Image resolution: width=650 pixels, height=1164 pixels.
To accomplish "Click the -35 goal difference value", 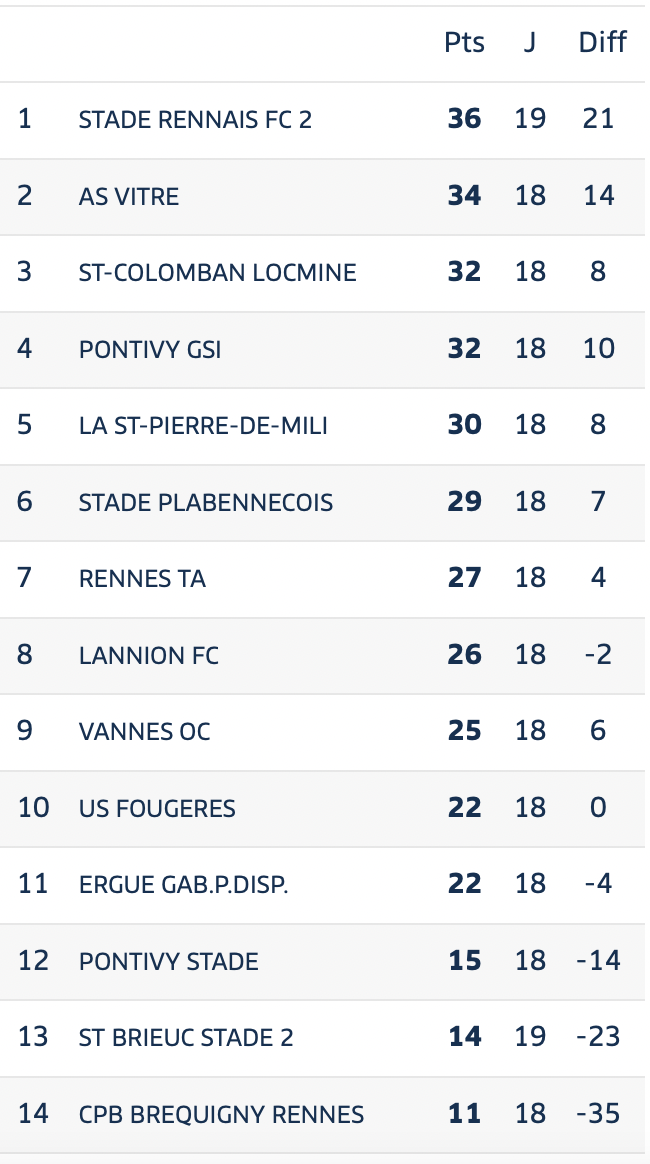I will [598, 1114].
